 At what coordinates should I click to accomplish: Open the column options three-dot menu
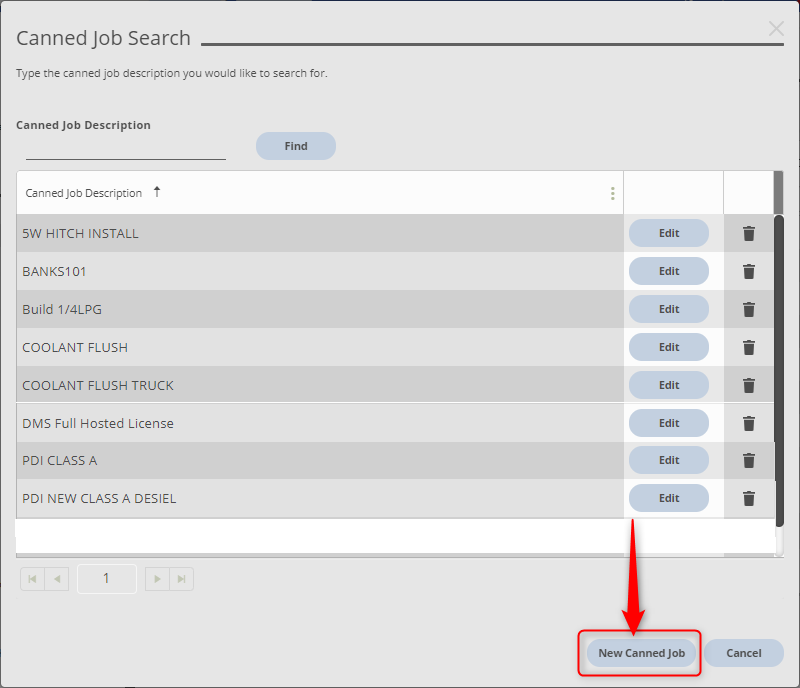612,193
